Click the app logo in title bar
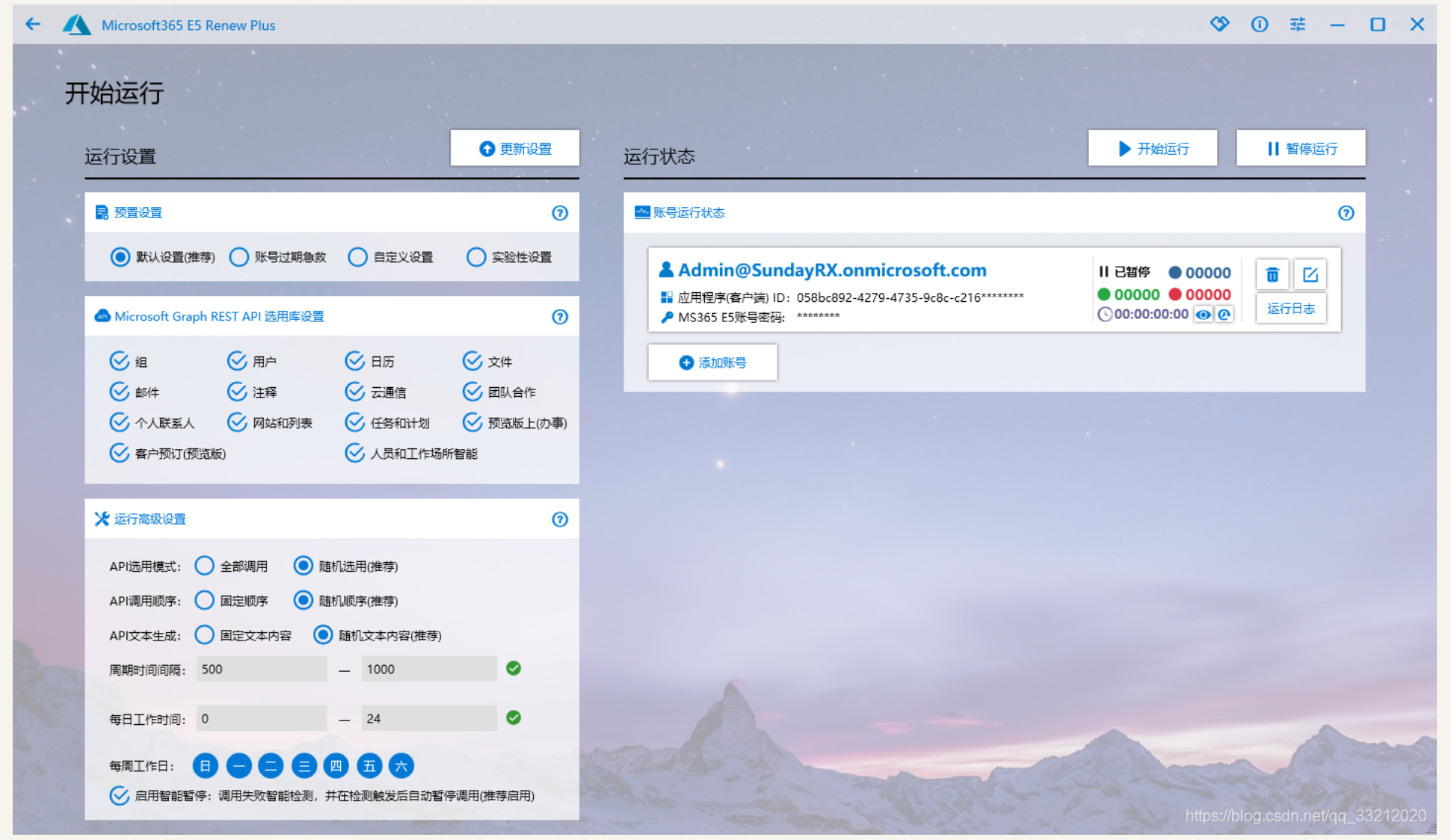This screenshot has height=840, width=1451. click(76, 25)
